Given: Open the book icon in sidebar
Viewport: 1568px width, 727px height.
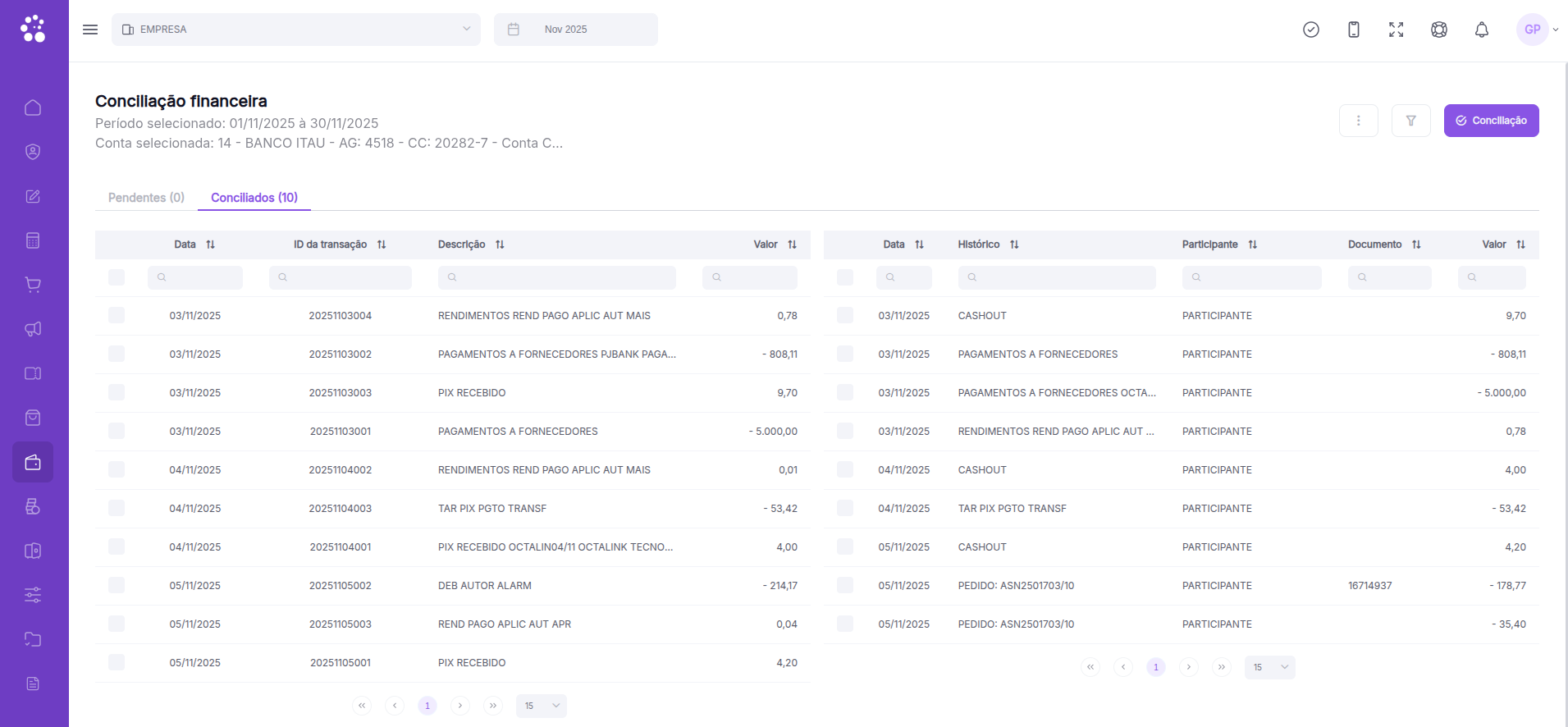Looking at the screenshot, I should (33, 373).
